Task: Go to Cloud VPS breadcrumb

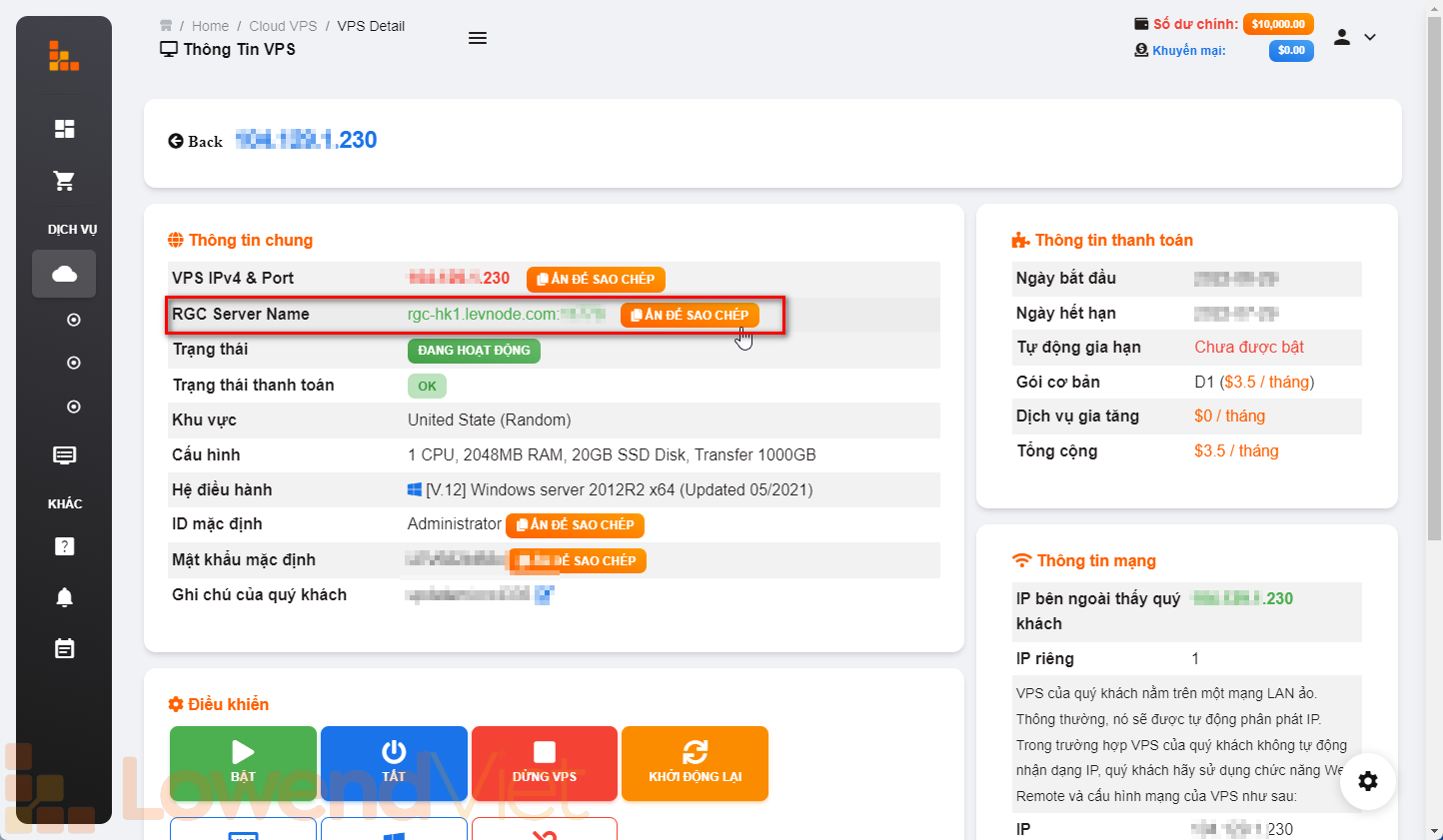Action: pyautogui.click(x=283, y=26)
